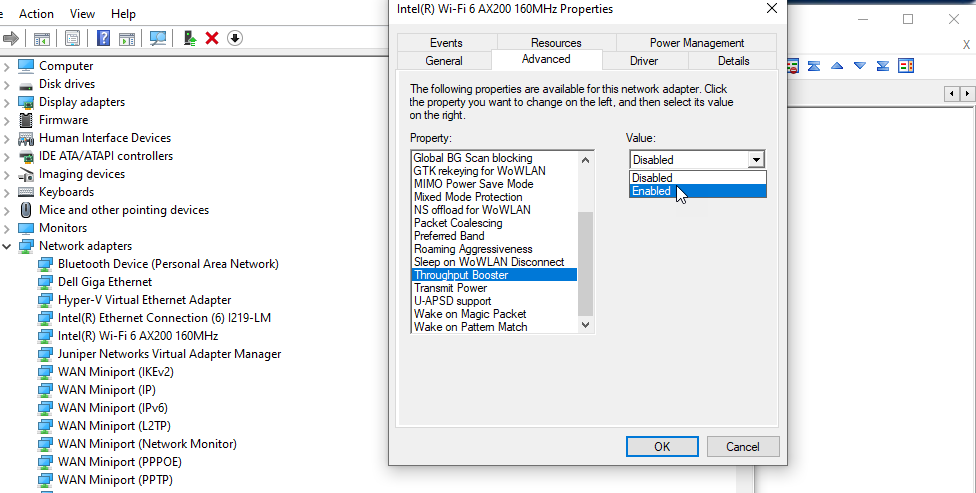Click the red X uninstall device icon

212,39
